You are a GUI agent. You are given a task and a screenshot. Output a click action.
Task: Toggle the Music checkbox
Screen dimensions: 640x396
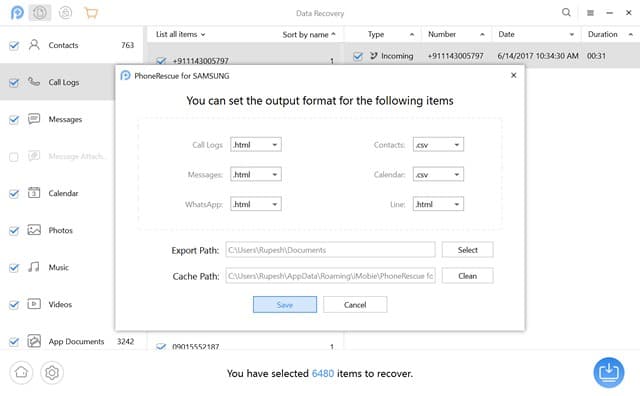pos(14,268)
